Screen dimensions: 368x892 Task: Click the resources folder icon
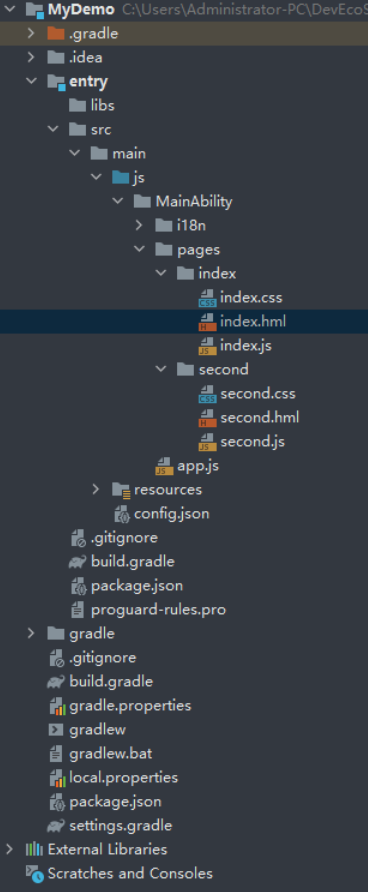coord(121,490)
